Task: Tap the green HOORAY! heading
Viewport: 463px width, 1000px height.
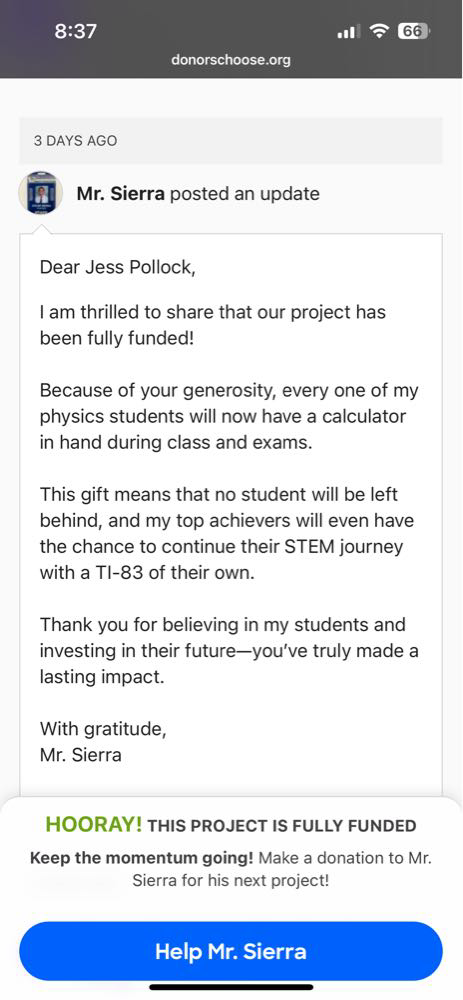Action: coord(94,824)
